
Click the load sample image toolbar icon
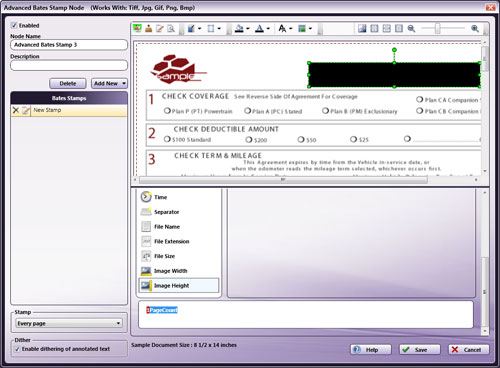pos(137,28)
